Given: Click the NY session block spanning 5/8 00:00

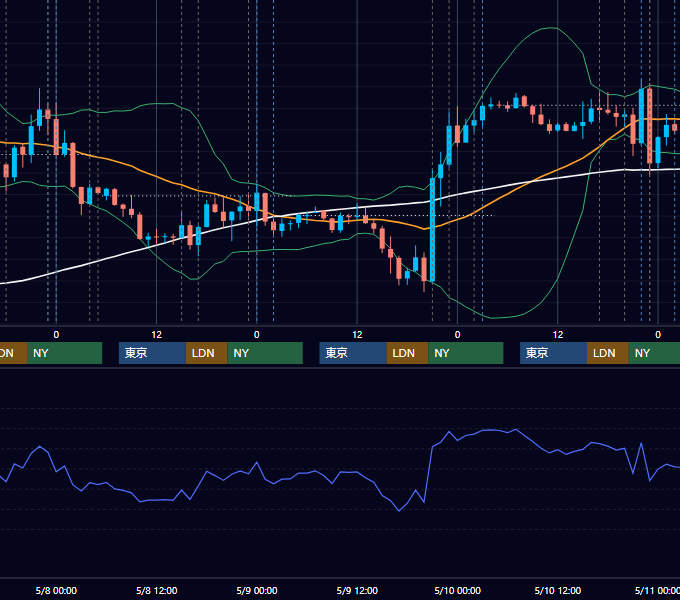Looking at the screenshot, I should pos(65,353).
